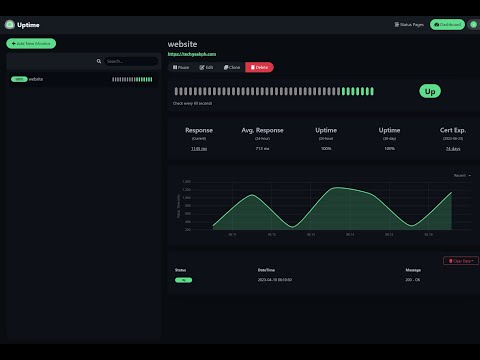
Task: Click Add New Monitor button
Action: coord(31,43)
